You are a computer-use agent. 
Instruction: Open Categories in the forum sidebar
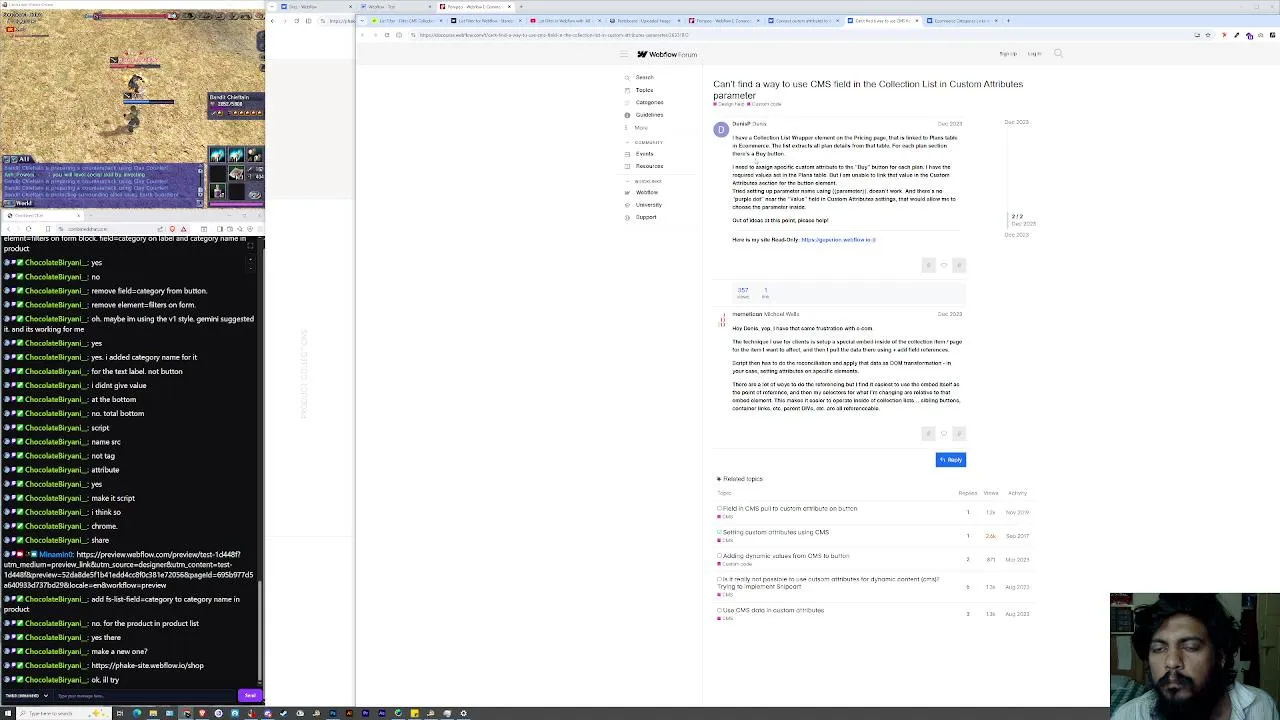tap(648, 102)
